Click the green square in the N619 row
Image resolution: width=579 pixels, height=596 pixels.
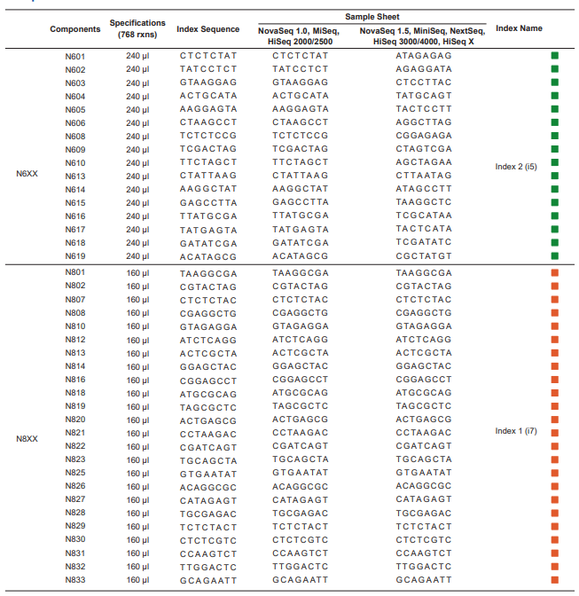[555, 256]
